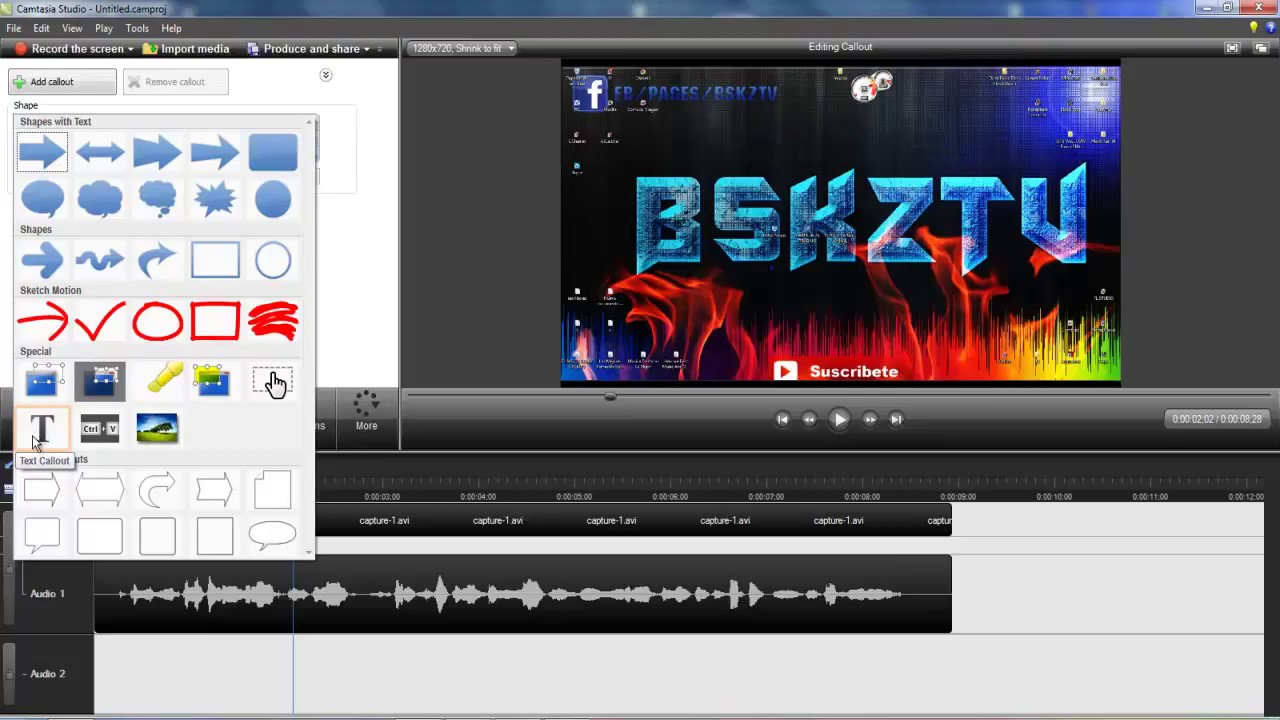Viewport: 1280px width, 720px height.
Task: Choose the empty blue rectangle outline shape
Action: [215, 260]
